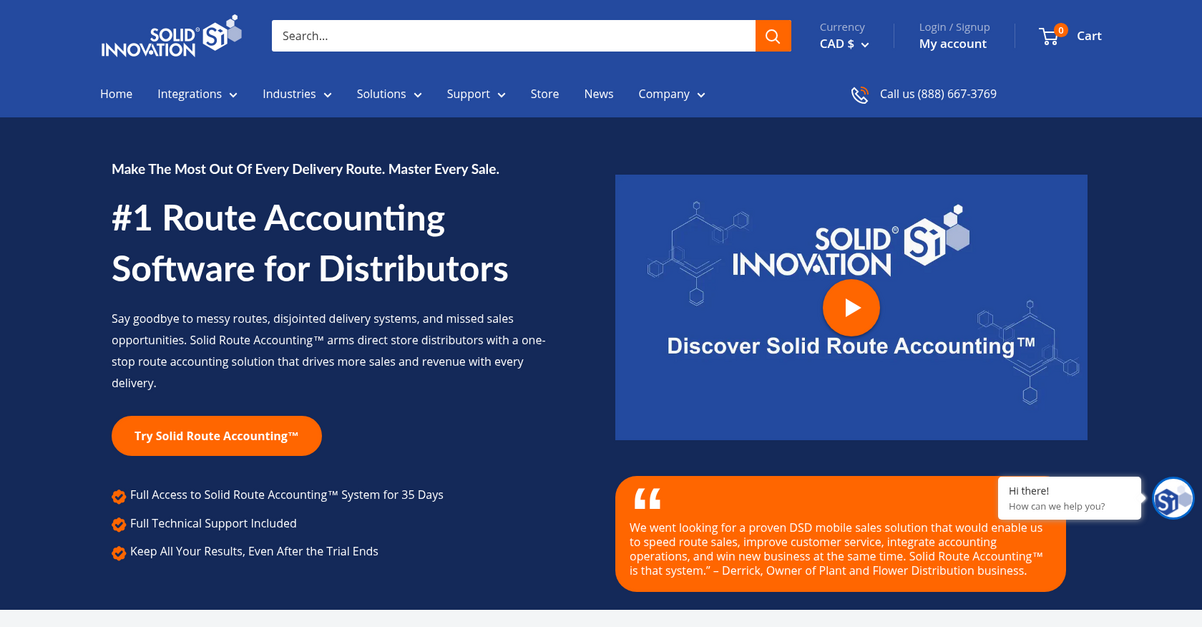The width and height of the screenshot is (1202, 627).
Task: Click the large quotation mark icon in testimonial
Action: (647, 498)
